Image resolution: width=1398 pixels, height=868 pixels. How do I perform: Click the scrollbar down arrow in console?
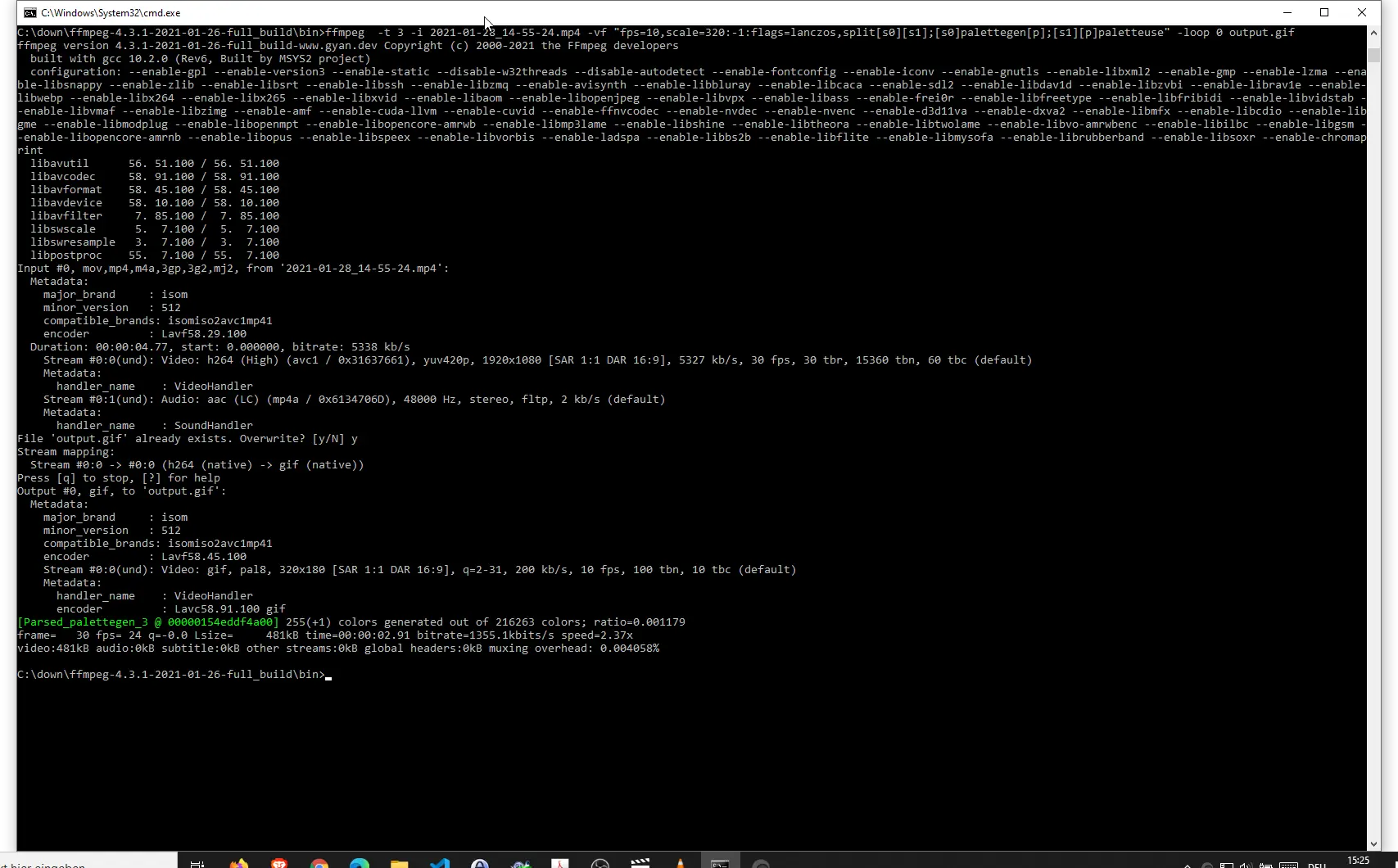(1373, 844)
